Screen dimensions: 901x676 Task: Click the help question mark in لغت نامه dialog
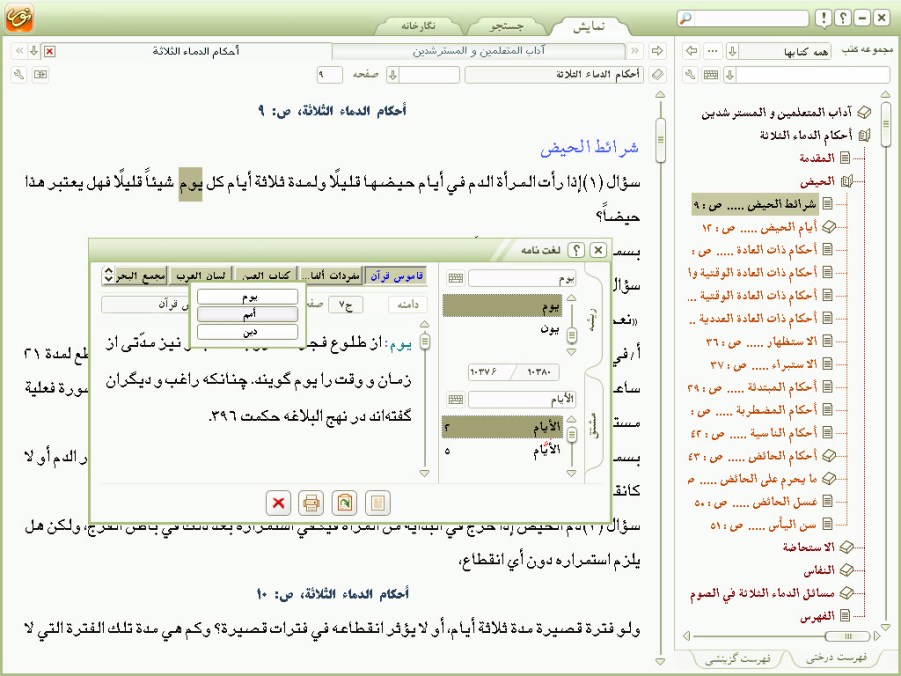pyautogui.click(x=576, y=250)
